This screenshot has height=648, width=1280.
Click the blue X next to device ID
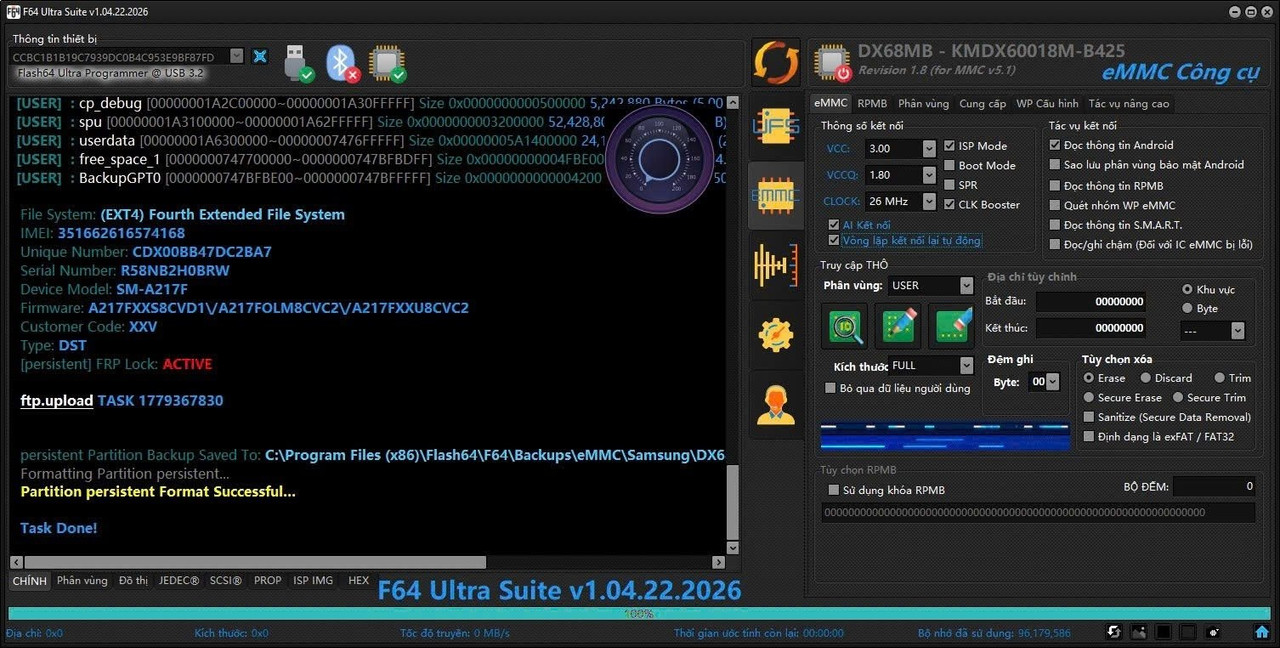(260, 56)
